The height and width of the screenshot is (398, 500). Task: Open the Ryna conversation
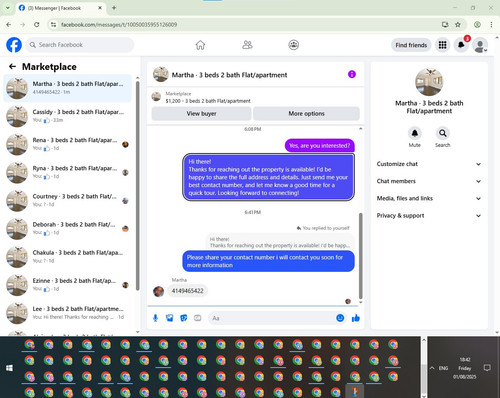click(68, 172)
